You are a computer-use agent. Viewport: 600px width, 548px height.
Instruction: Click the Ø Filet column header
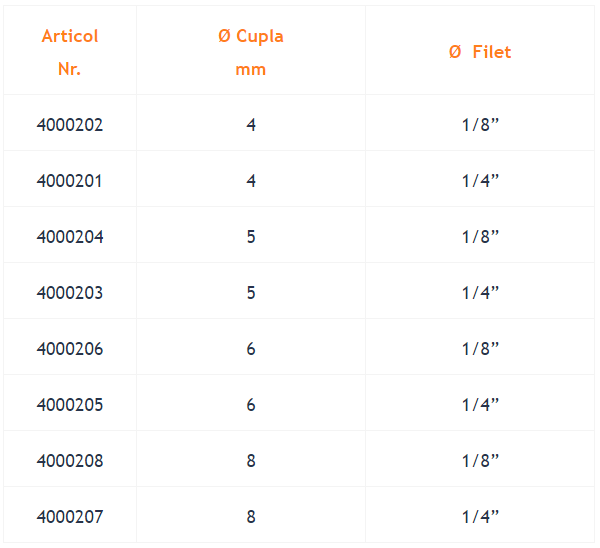[480, 52]
